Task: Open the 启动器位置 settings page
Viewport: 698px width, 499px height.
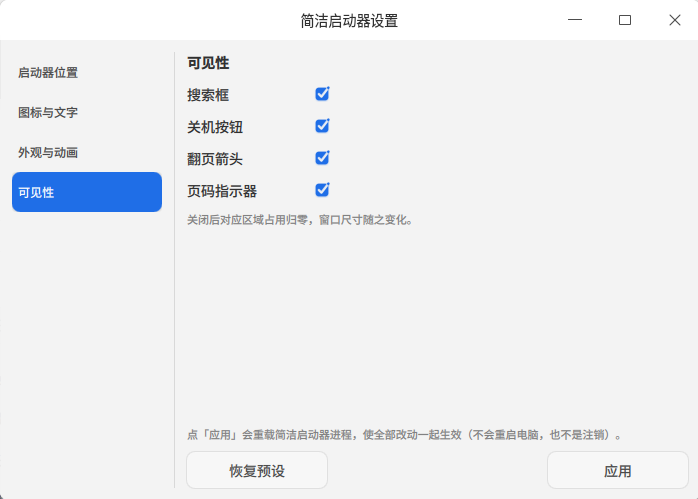Action: click(x=87, y=73)
